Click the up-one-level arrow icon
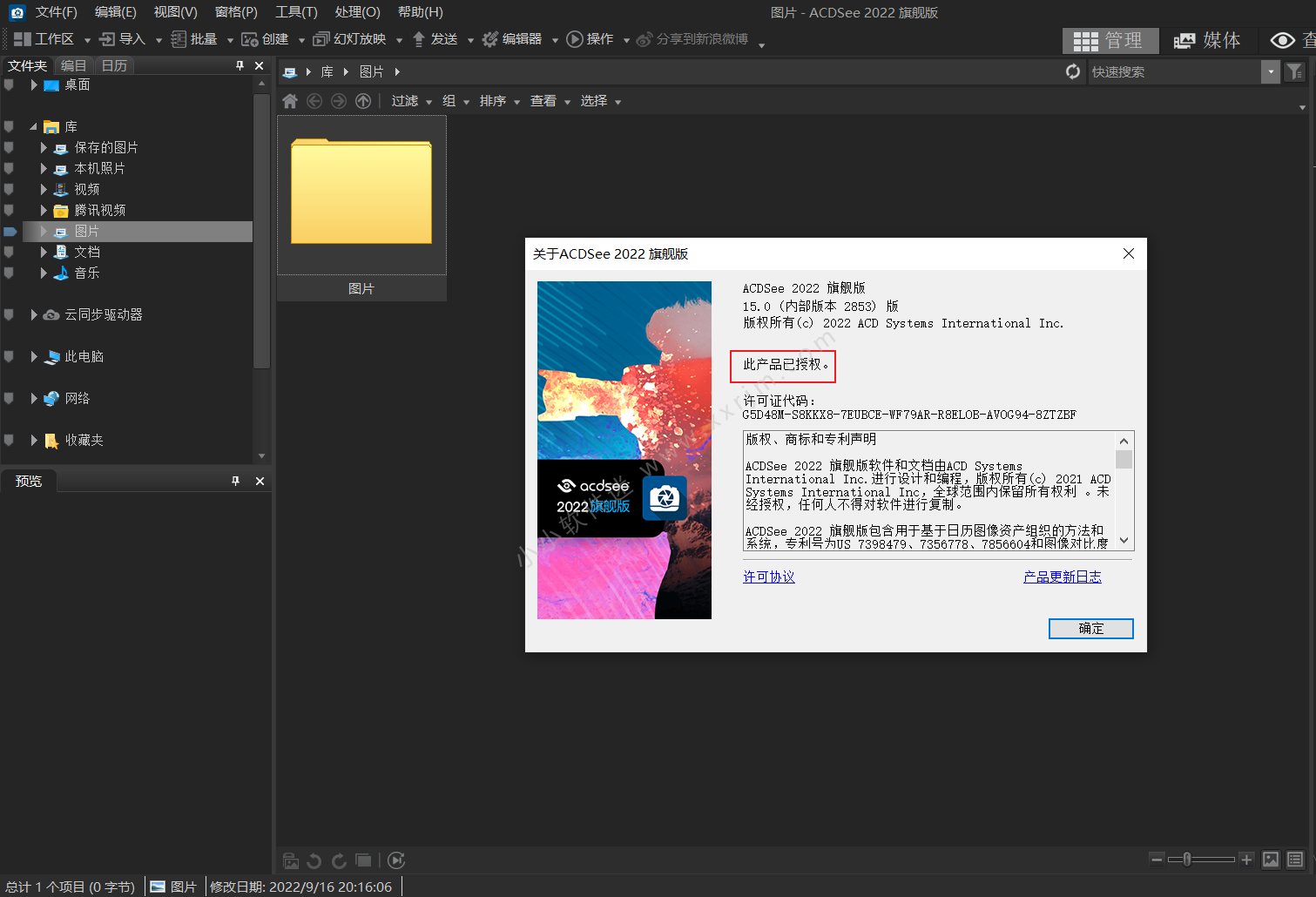The image size is (1316, 897). tap(363, 101)
